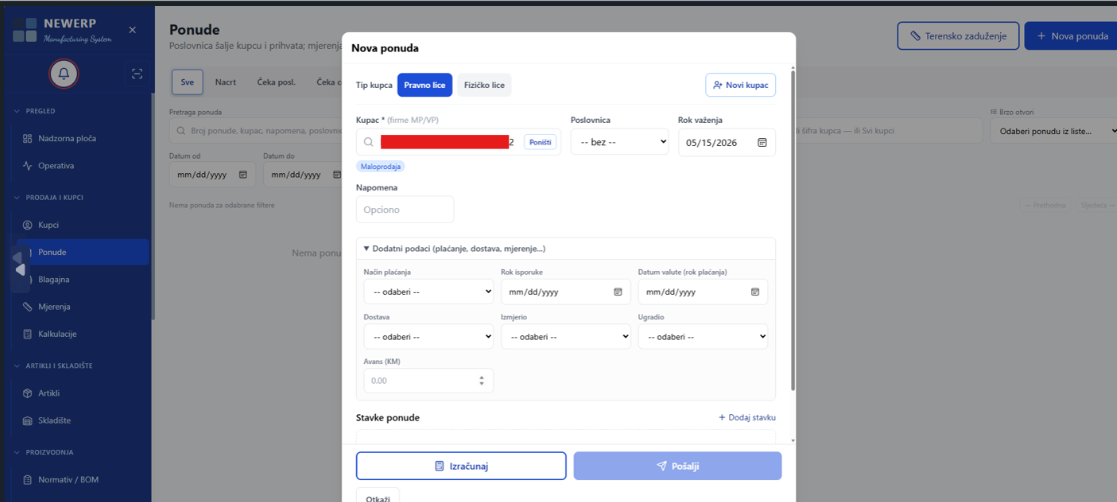Image resolution: width=1117 pixels, height=502 pixels.
Task: Switch to the Nacrt tab
Action: pyautogui.click(x=225, y=81)
